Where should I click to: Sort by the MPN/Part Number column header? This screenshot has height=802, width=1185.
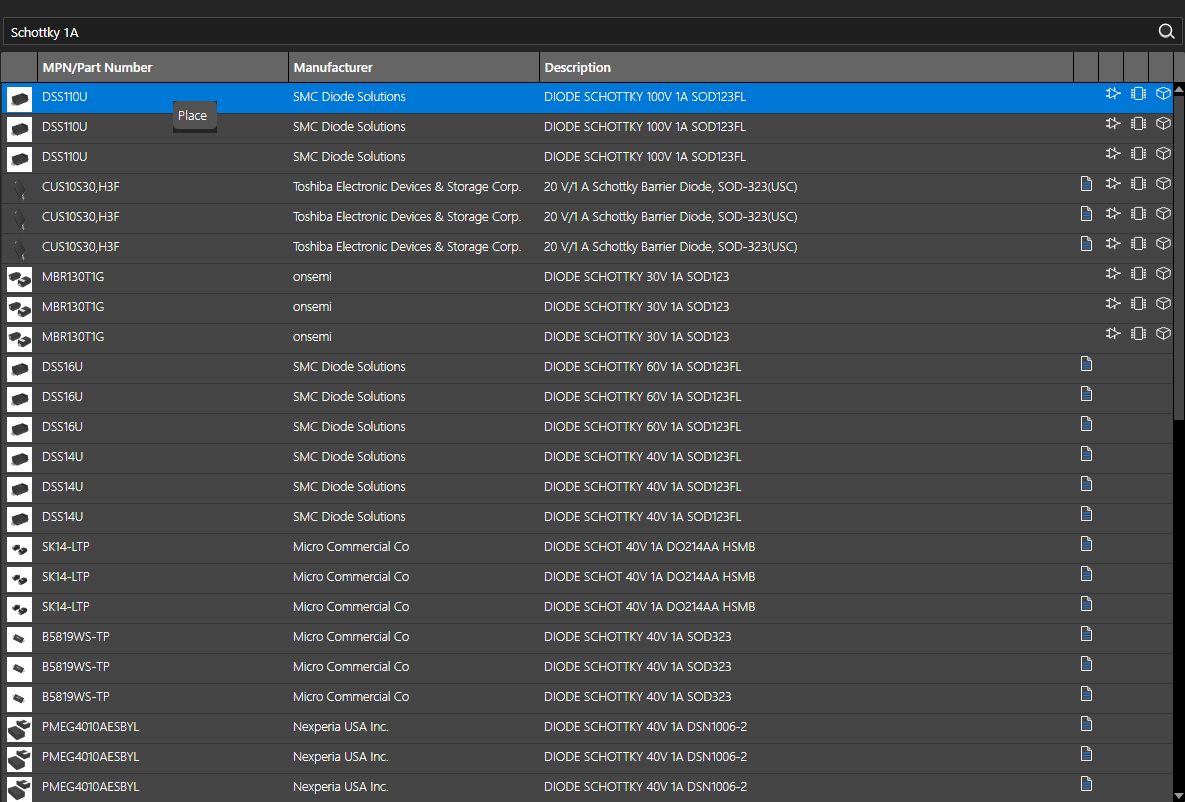pyautogui.click(x=160, y=67)
